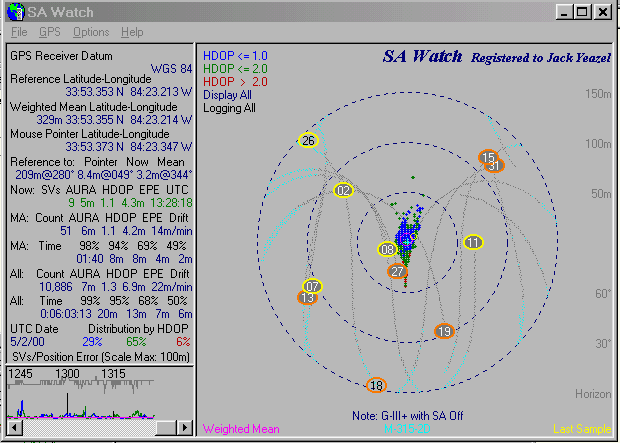620x443 pixels.
Task: Click the HDOP <= 1.0 blue legend
Action: click(x=235, y=56)
